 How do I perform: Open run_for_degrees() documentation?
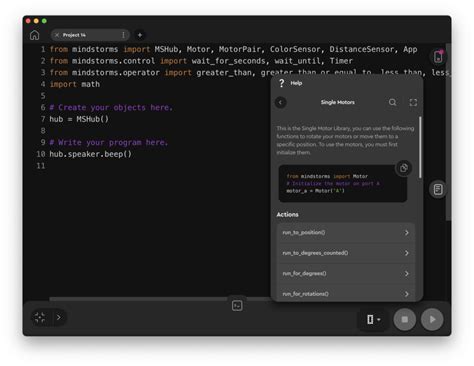(x=346, y=274)
